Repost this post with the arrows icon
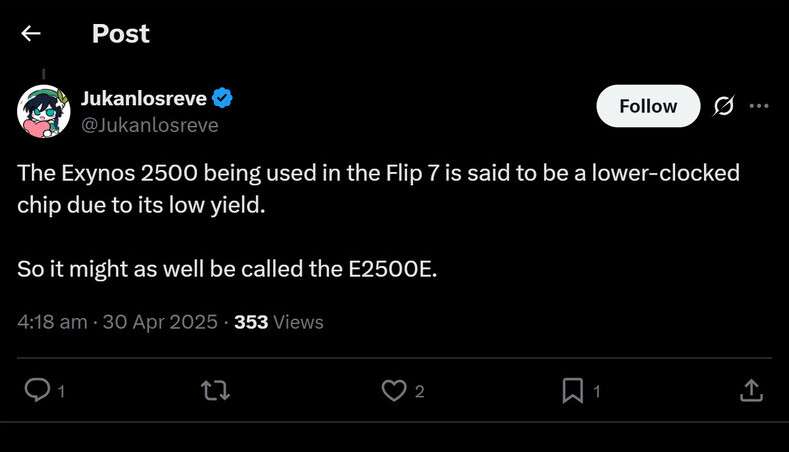This screenshot has width=789, height=452. (215, 391)
